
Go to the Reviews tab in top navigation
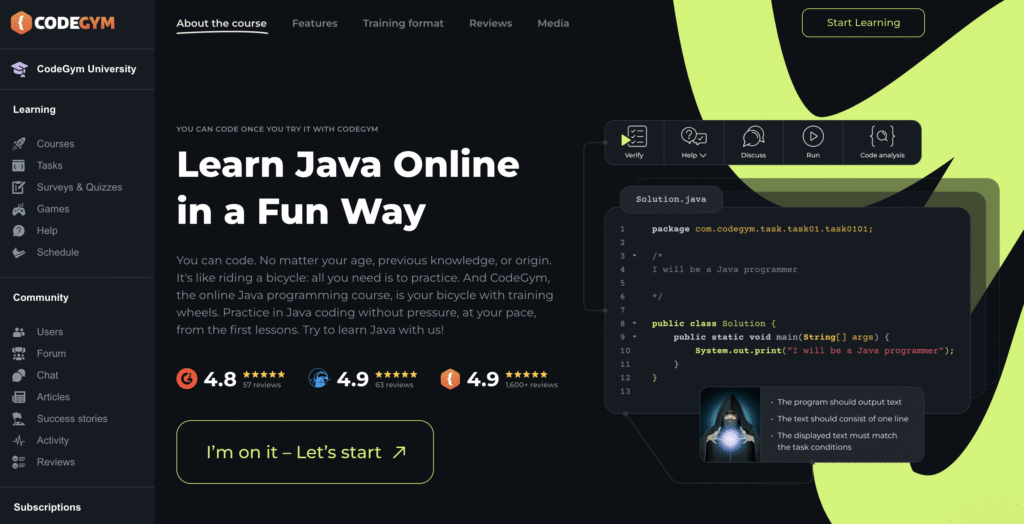(x=490, y=24)
